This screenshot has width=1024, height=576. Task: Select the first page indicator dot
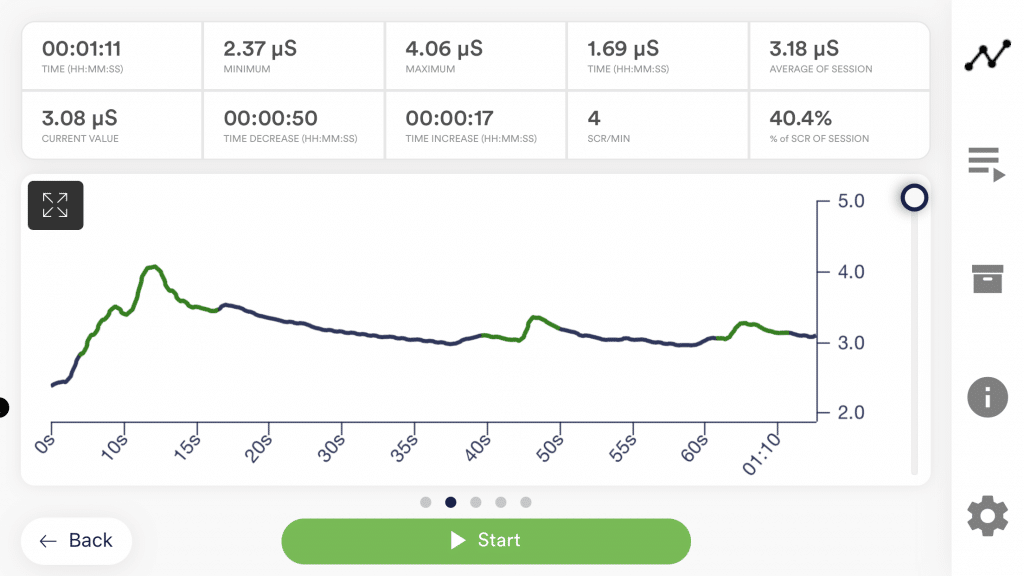[x=426, y=502]
